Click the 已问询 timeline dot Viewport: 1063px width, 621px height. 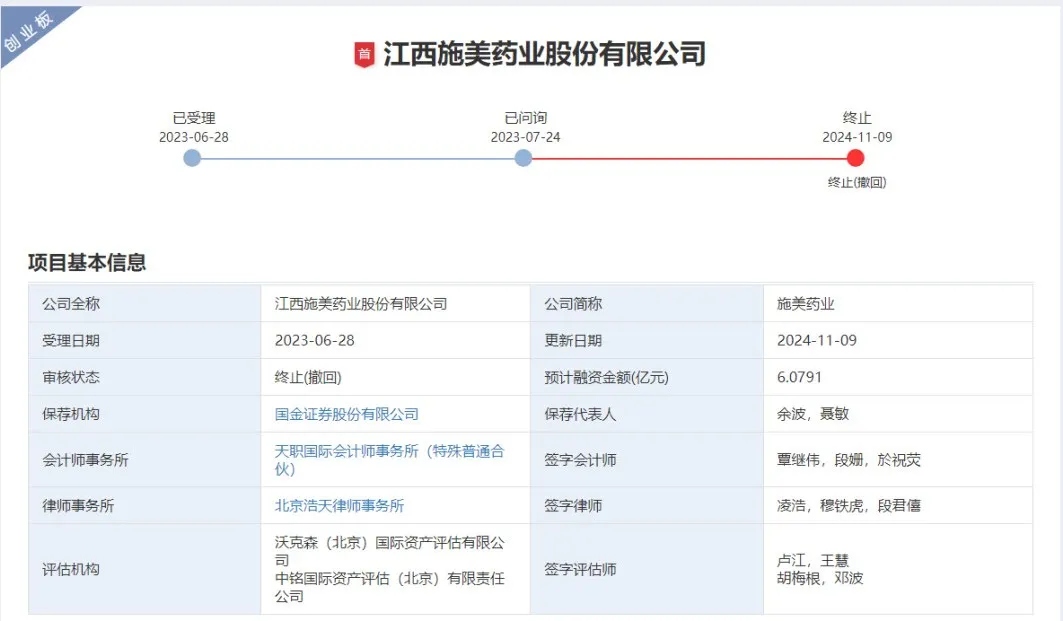tap(523, 157)
